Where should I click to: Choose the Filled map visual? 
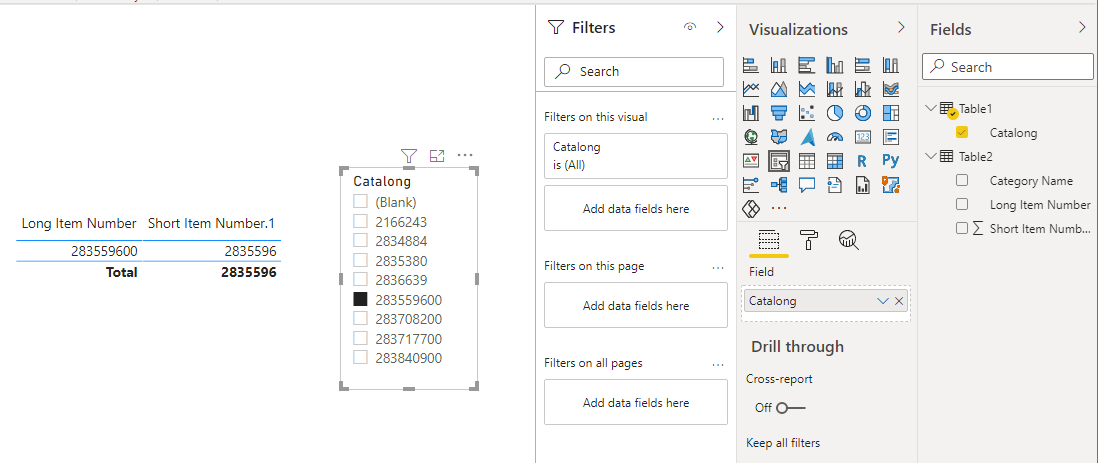point(779,137)
